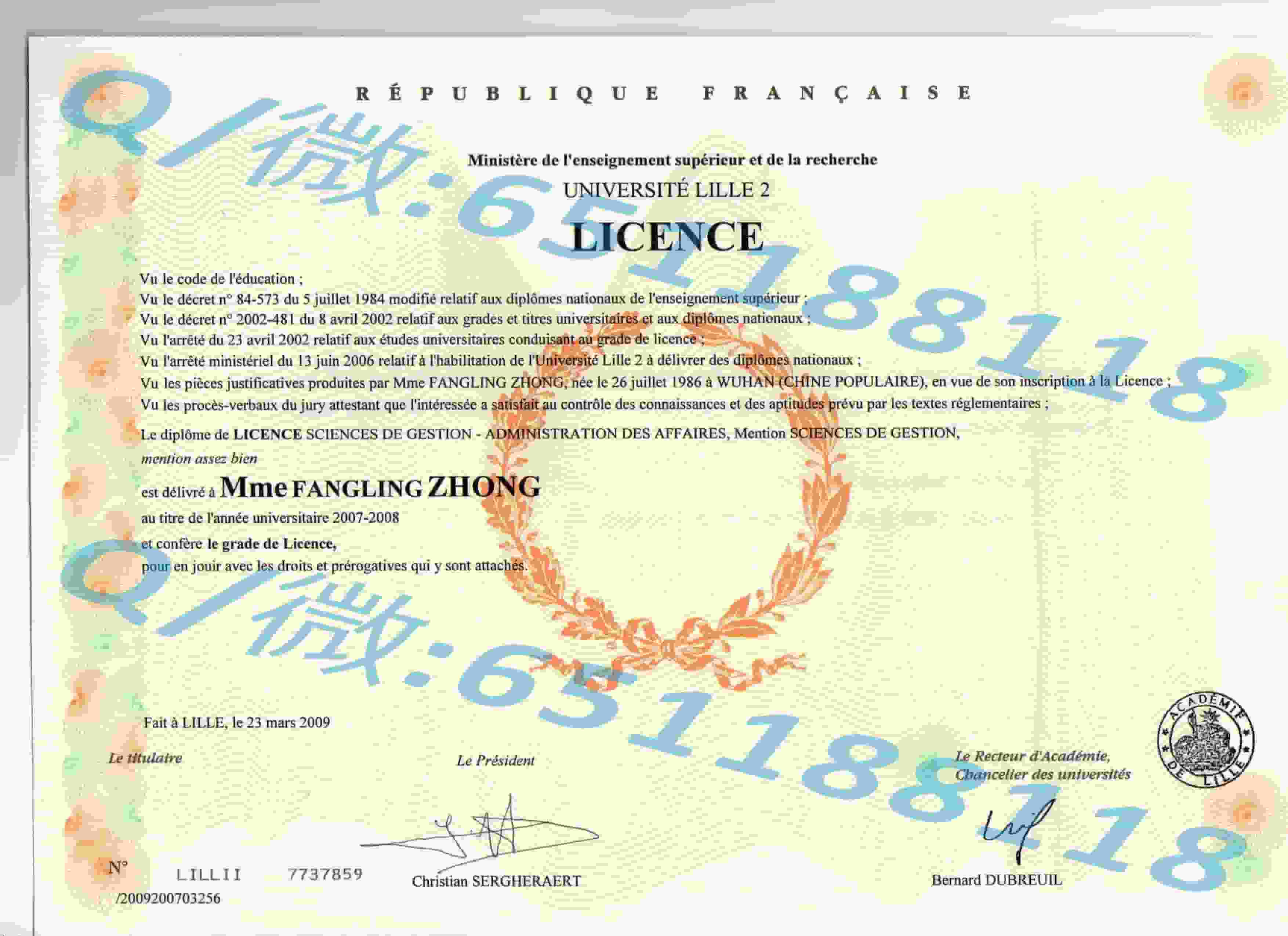
Task: Click the reference '/2009200703256'
Action: click(168, 898)
